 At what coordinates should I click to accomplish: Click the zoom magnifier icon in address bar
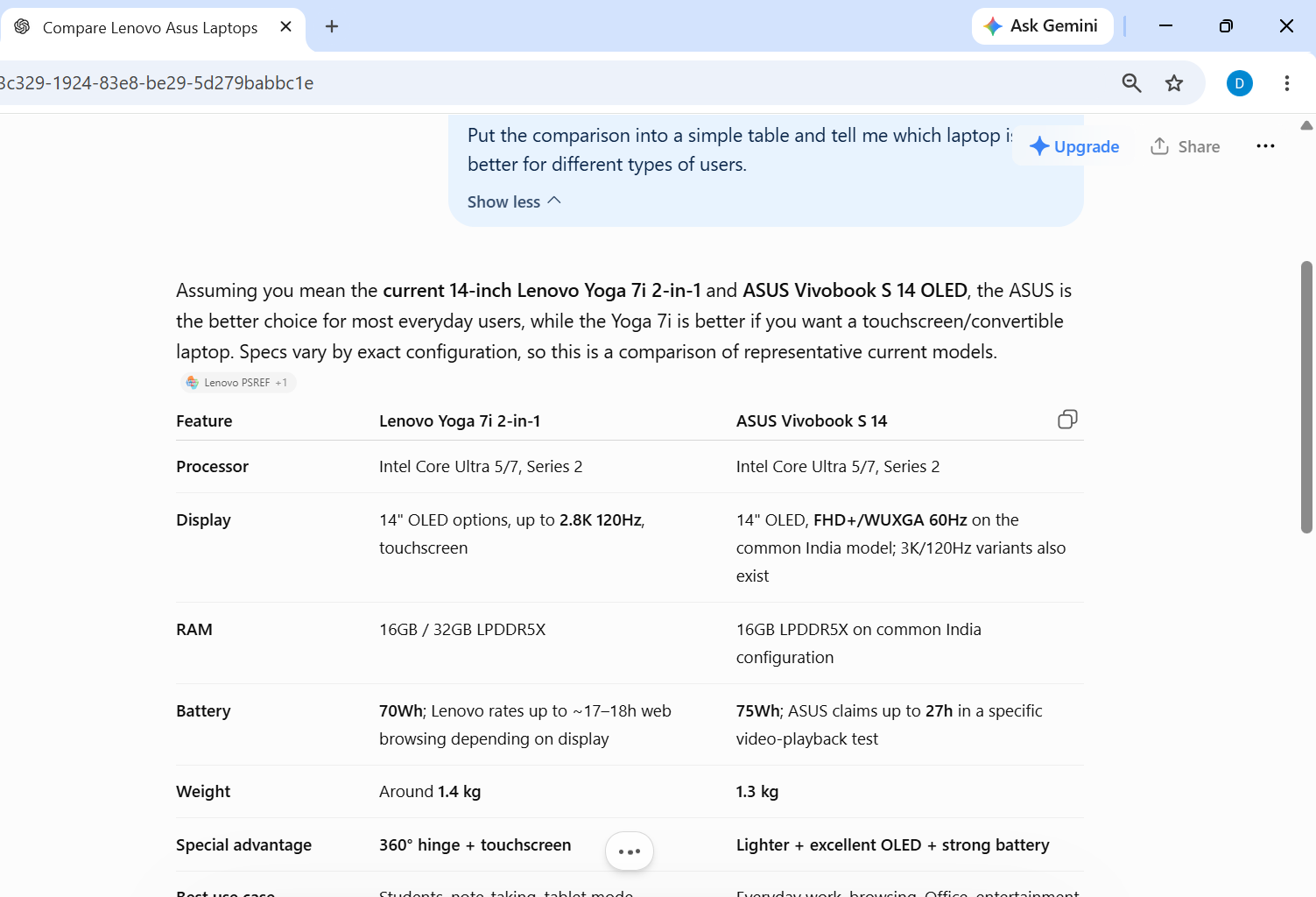click(x=1131, y=83)
